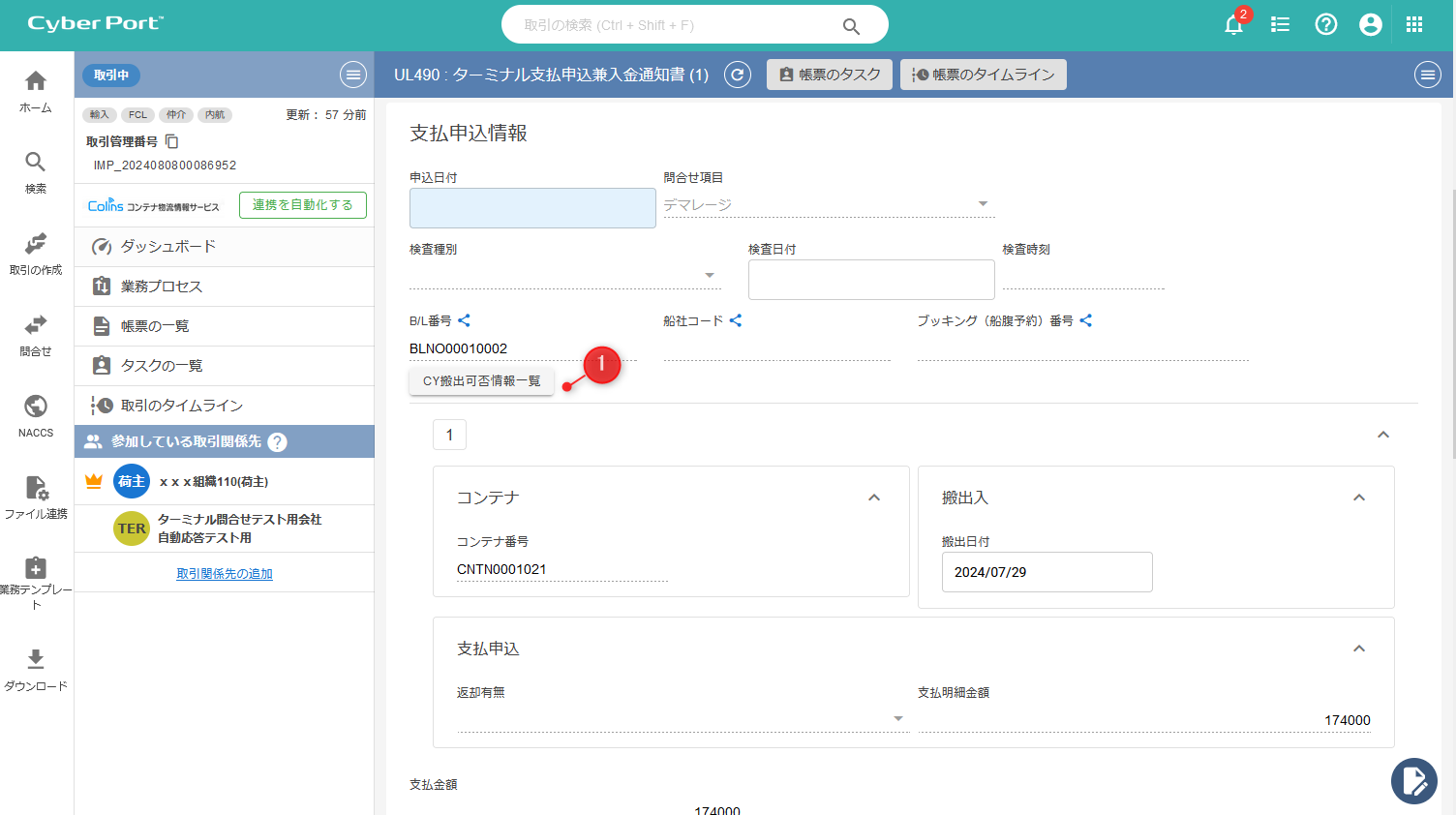Open ダッシュボード in the side menu
The image size is (1456, 815).
167,247
